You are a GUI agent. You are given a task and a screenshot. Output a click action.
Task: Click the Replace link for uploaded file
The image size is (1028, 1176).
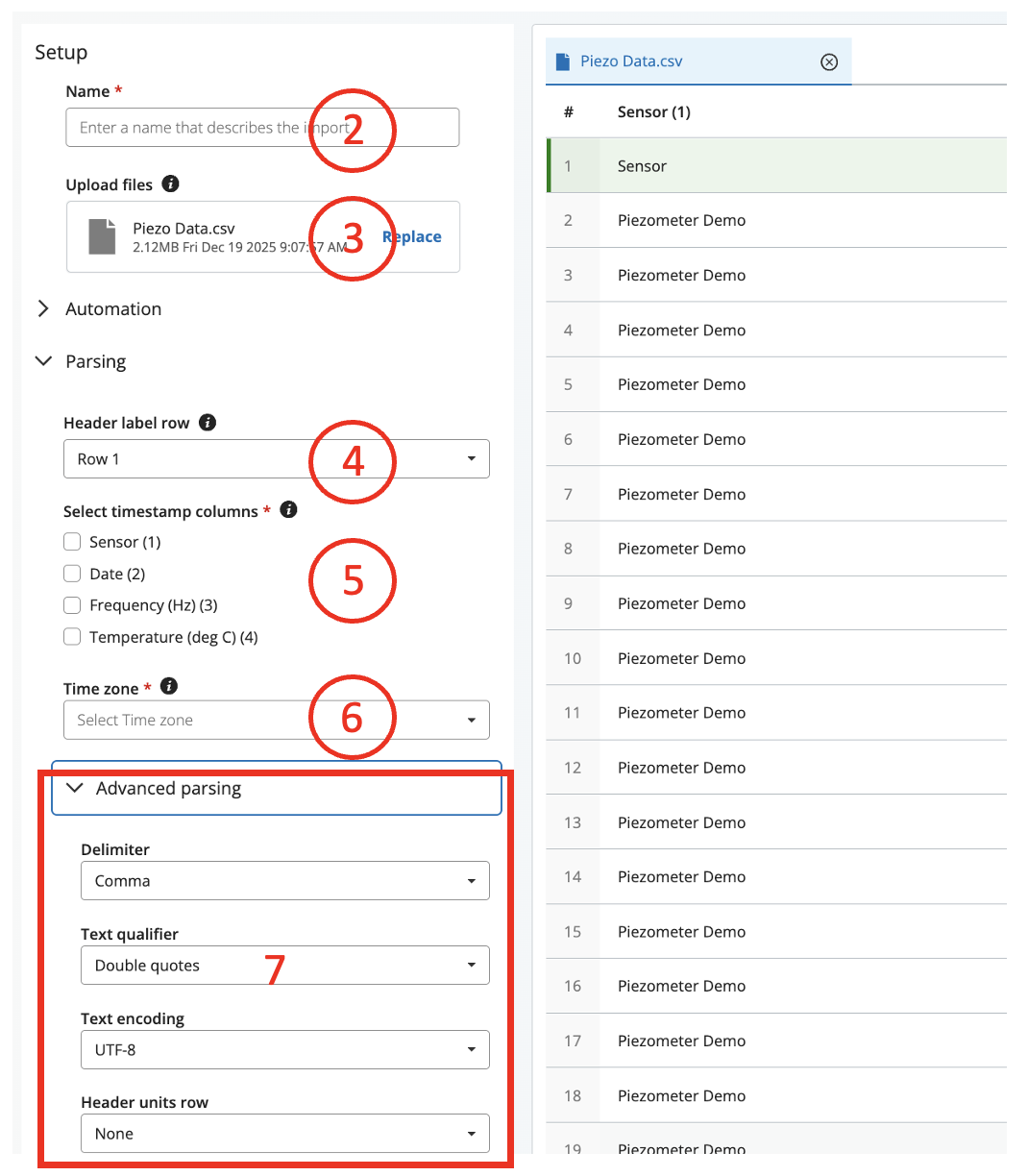click(x=415, y=237)
